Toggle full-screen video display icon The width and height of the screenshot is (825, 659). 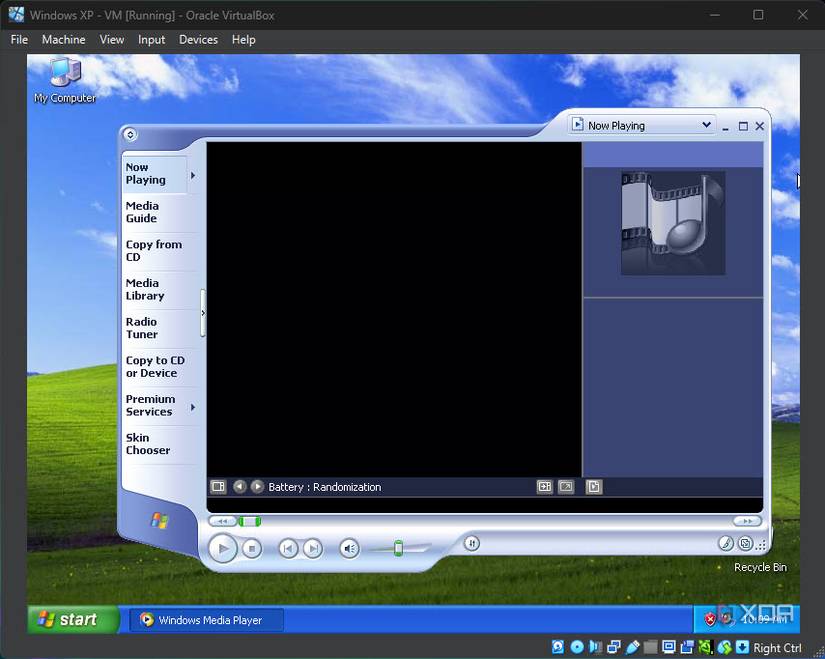point(566,487)
